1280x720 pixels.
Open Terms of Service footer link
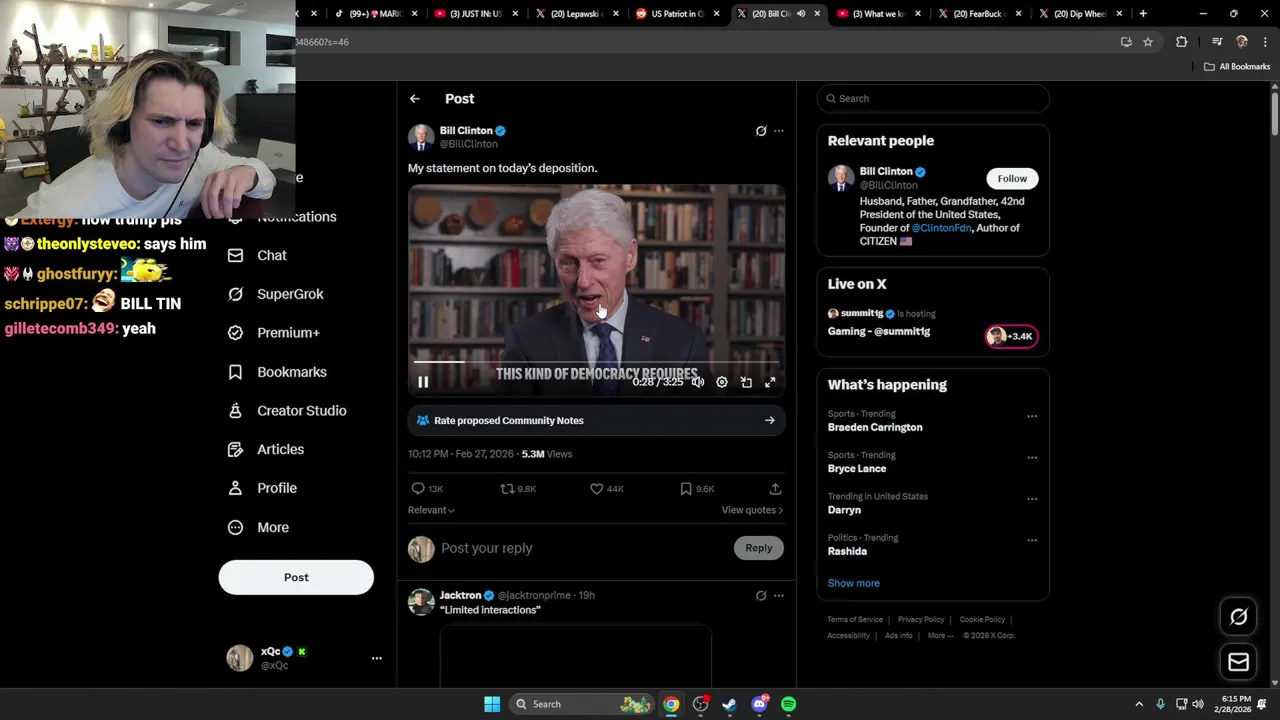pos(855,620)
